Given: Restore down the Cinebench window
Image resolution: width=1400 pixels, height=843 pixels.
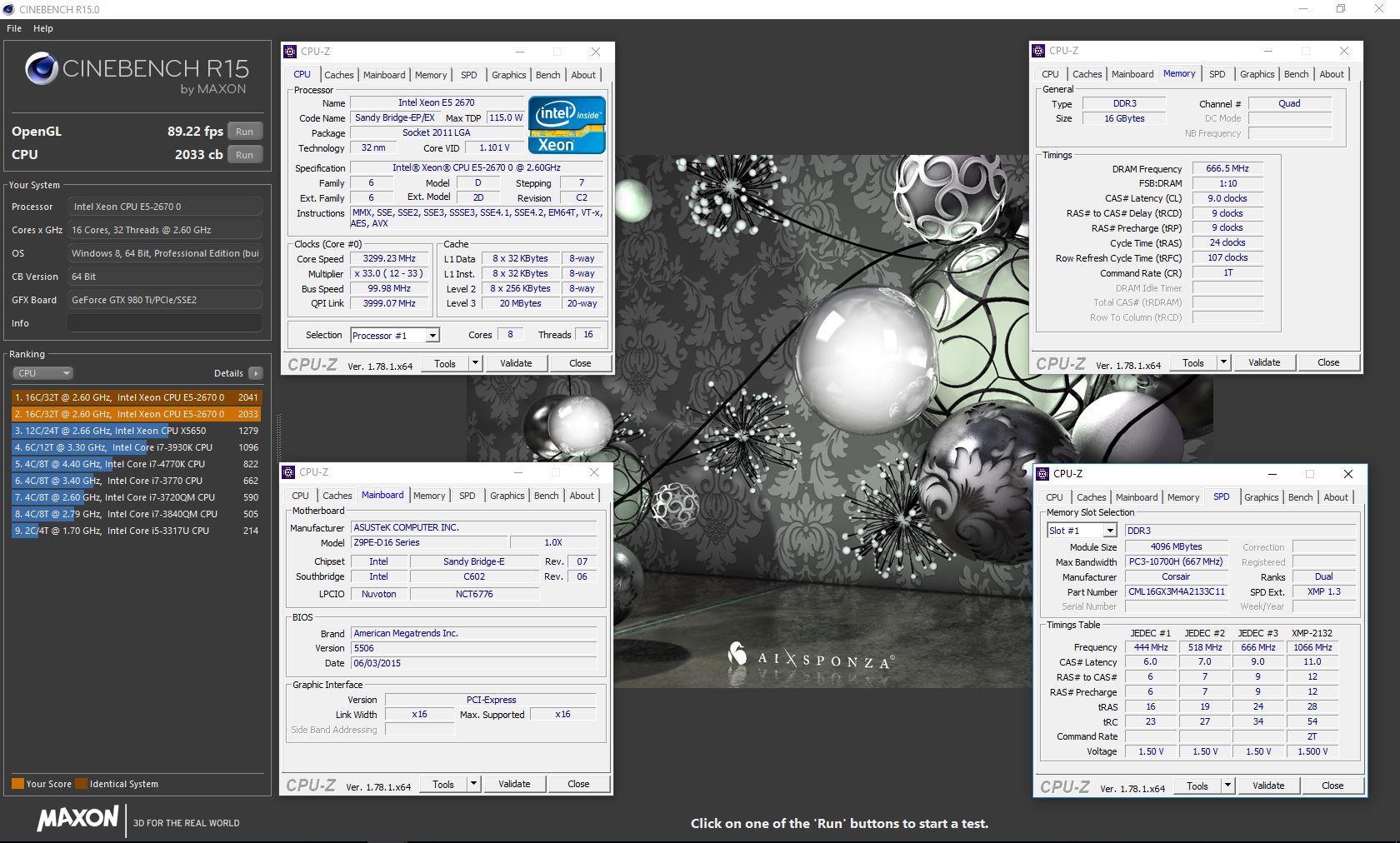Looking at the screenshot, I should pyautogui.click(x=1341, y=9).
